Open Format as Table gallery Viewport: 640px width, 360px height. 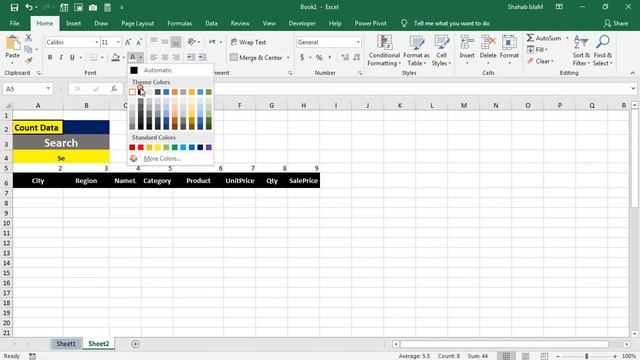tap(416, 51)
